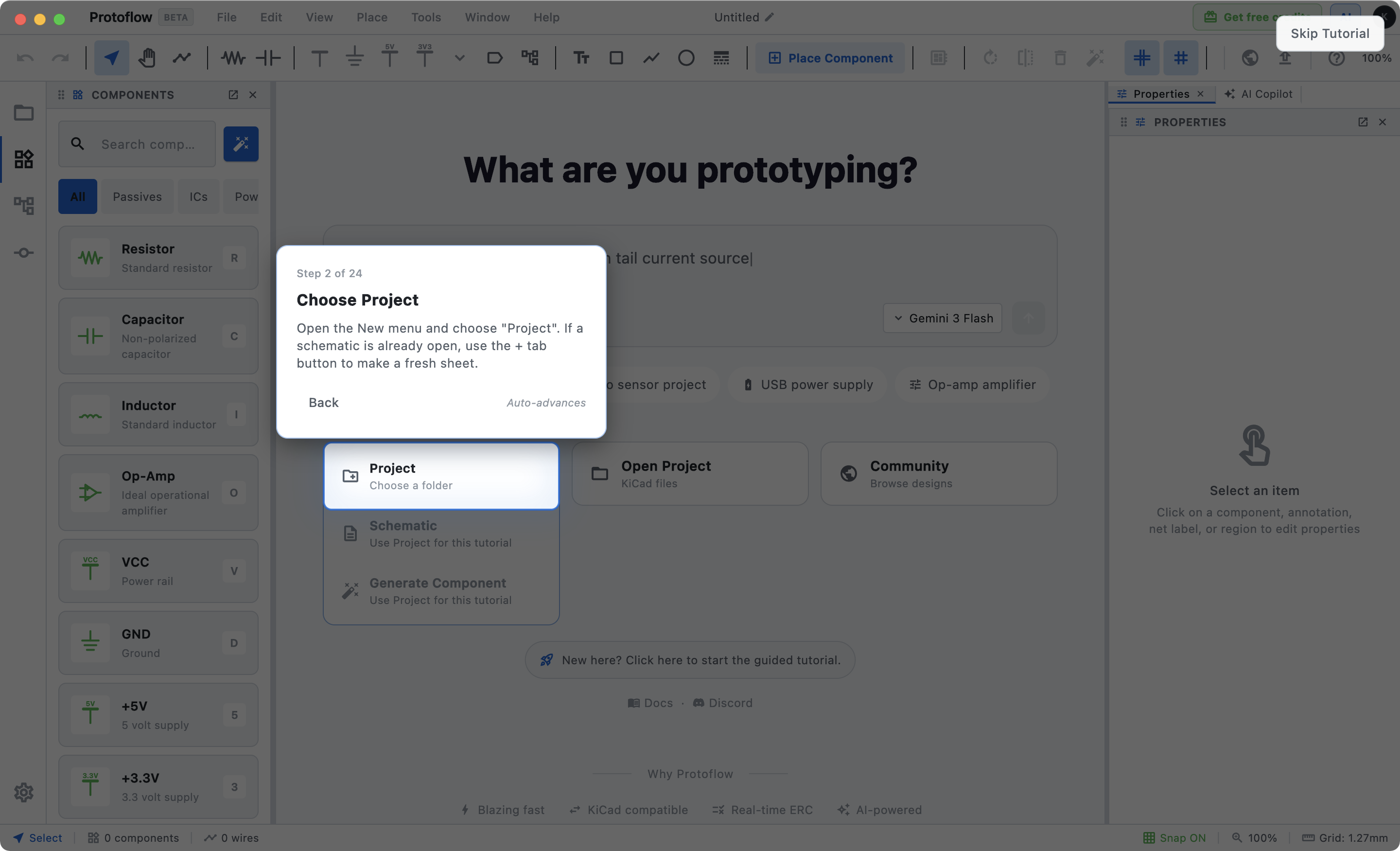Open the Place menu
The height and width of the screenshot is (851, 1400).
click(x=372, y=17)
